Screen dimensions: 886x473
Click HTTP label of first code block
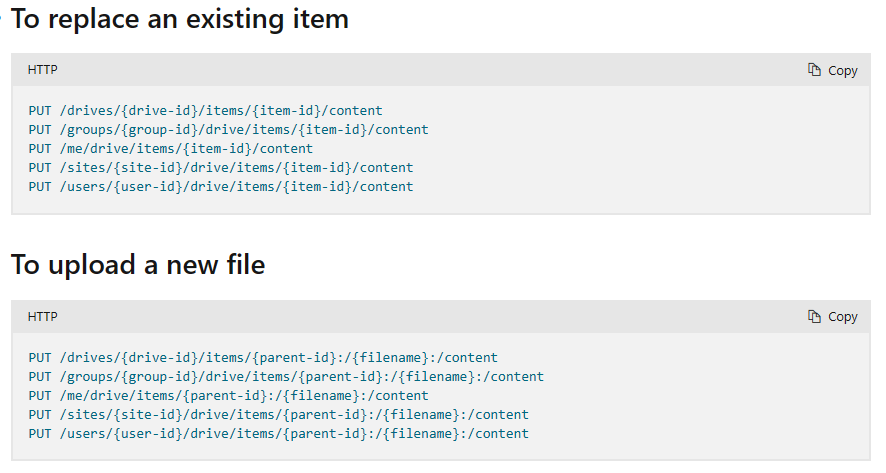pyautogui.click(x=42, y=70)
